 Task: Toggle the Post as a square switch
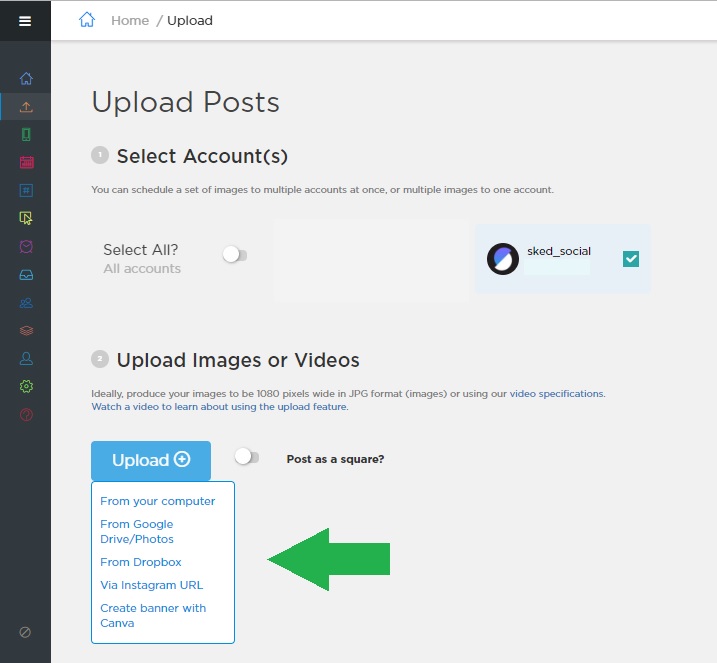(x=246, y=457)
